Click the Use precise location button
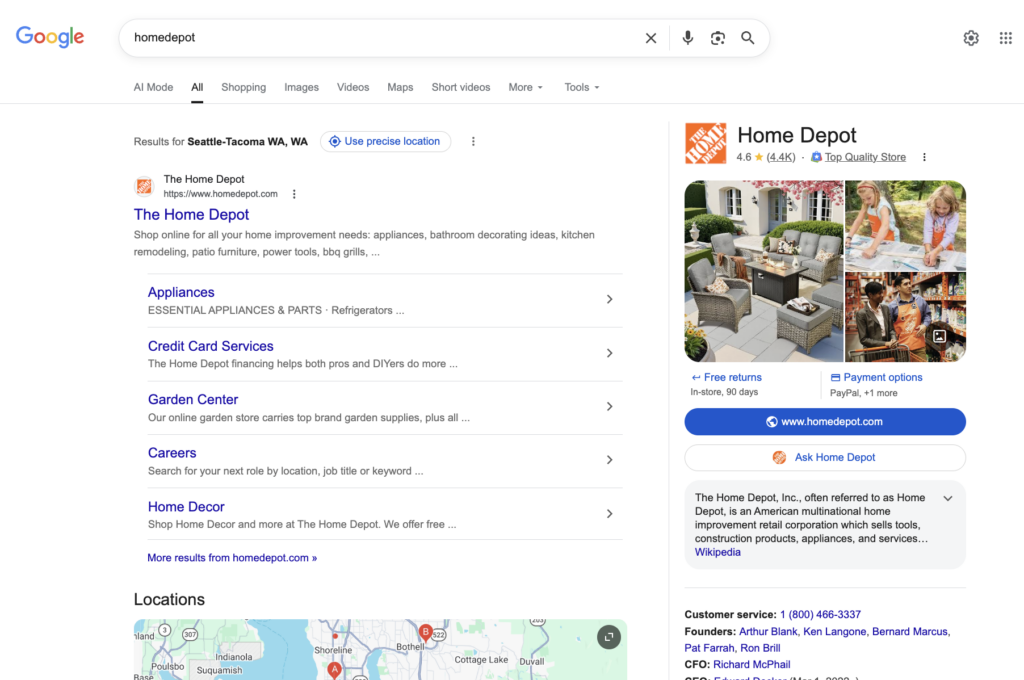Screen dimensions: 1024x680 pyautogui.click(x=385, y=141)
